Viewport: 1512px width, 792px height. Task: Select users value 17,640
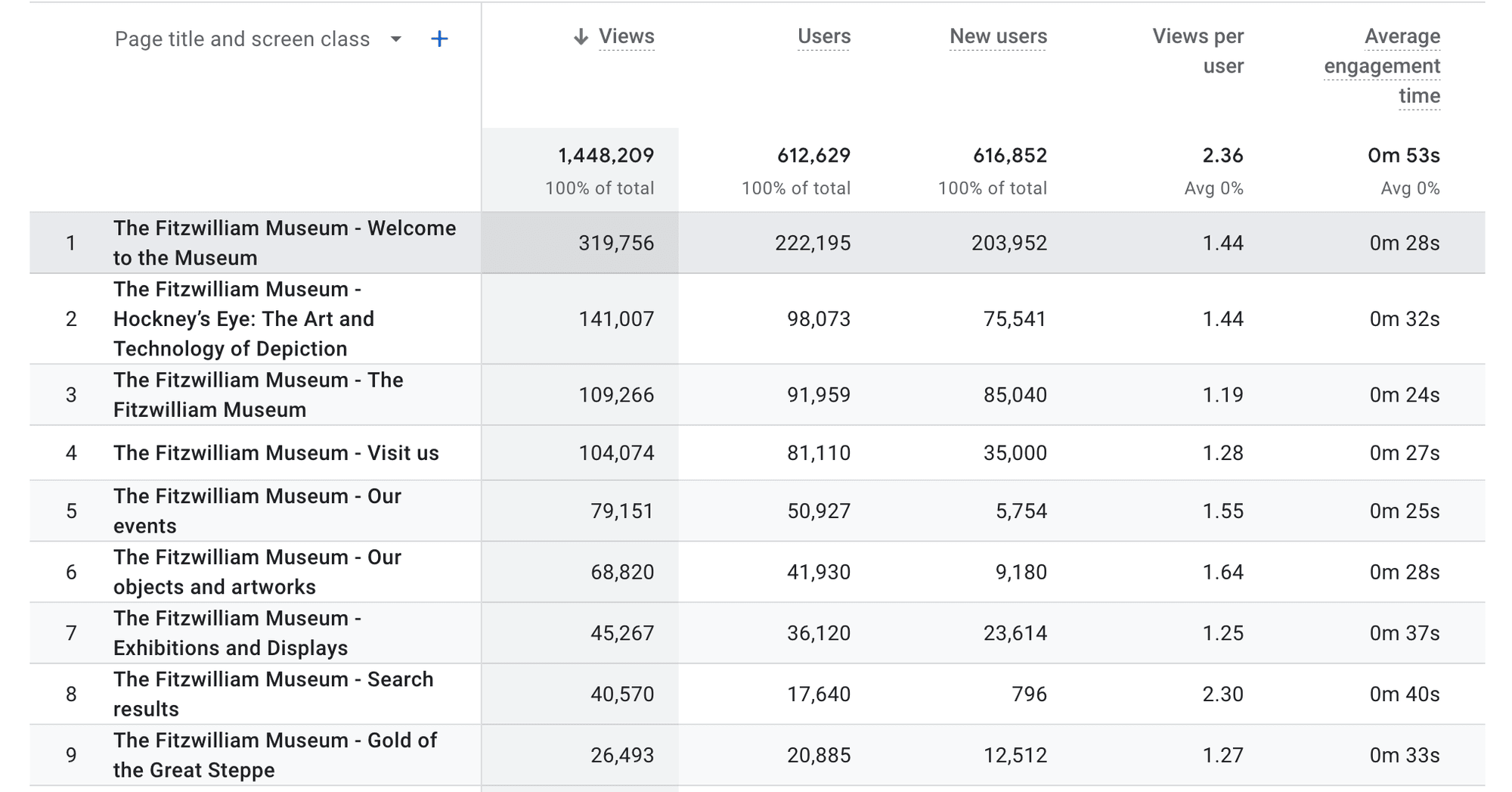[819, 694]
